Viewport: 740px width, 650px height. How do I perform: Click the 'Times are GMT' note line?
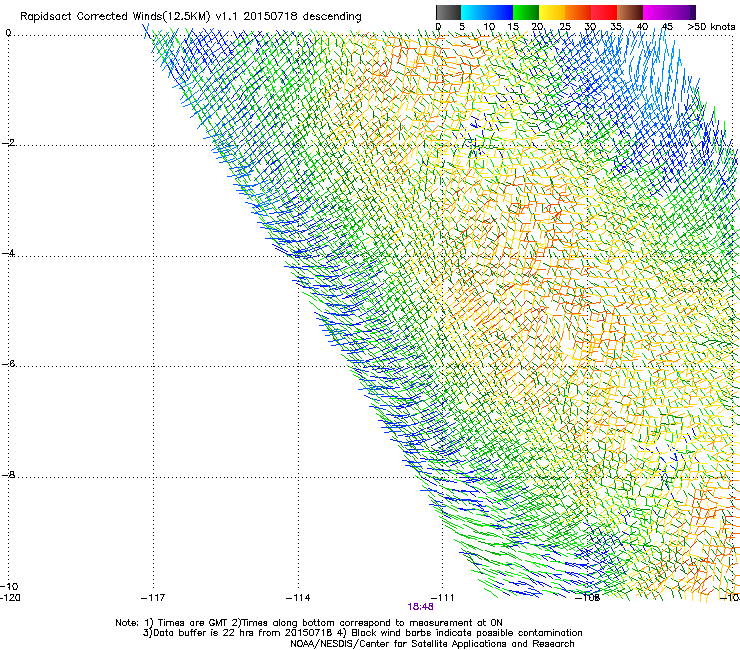click(x=309, y=623)
